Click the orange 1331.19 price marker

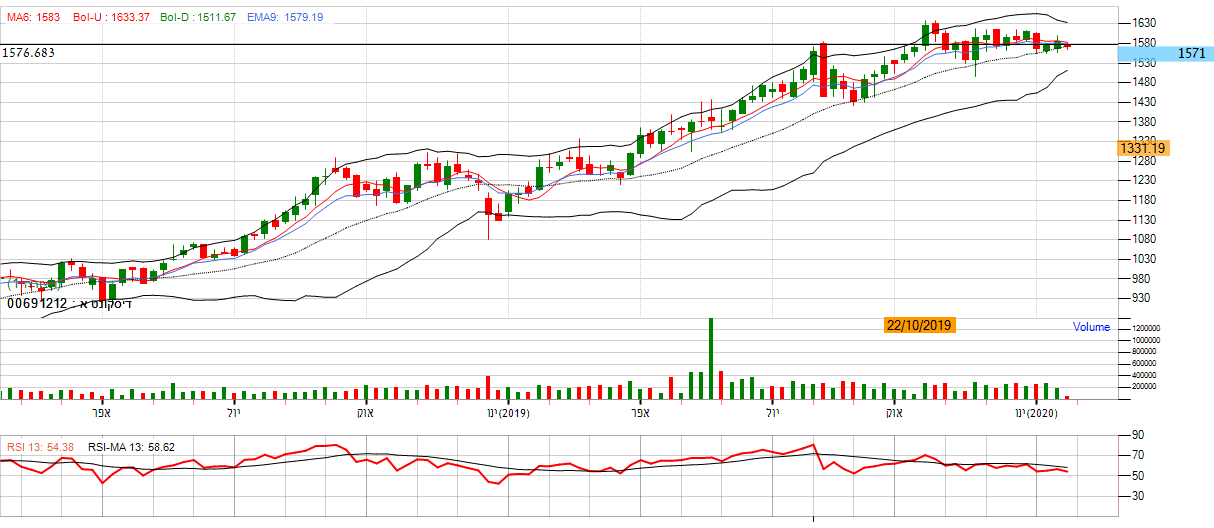[1144, 148]
